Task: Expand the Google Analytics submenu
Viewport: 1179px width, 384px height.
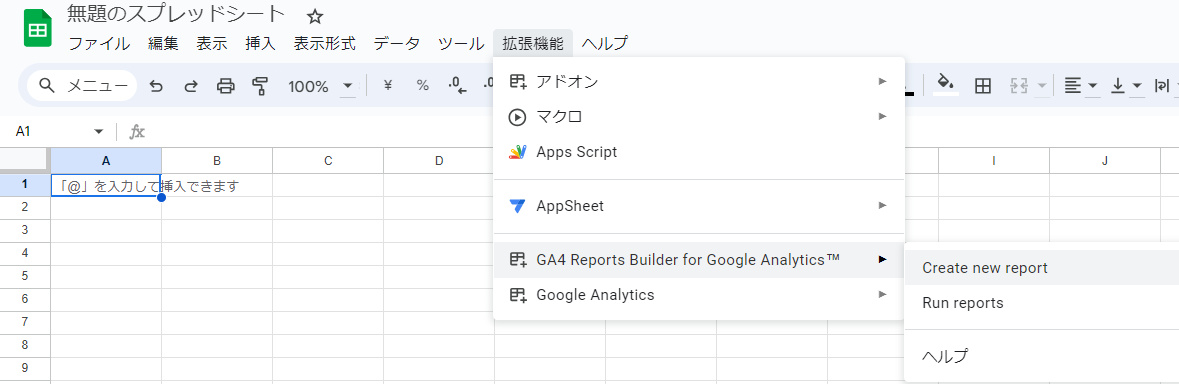Action: coord(699,295)
